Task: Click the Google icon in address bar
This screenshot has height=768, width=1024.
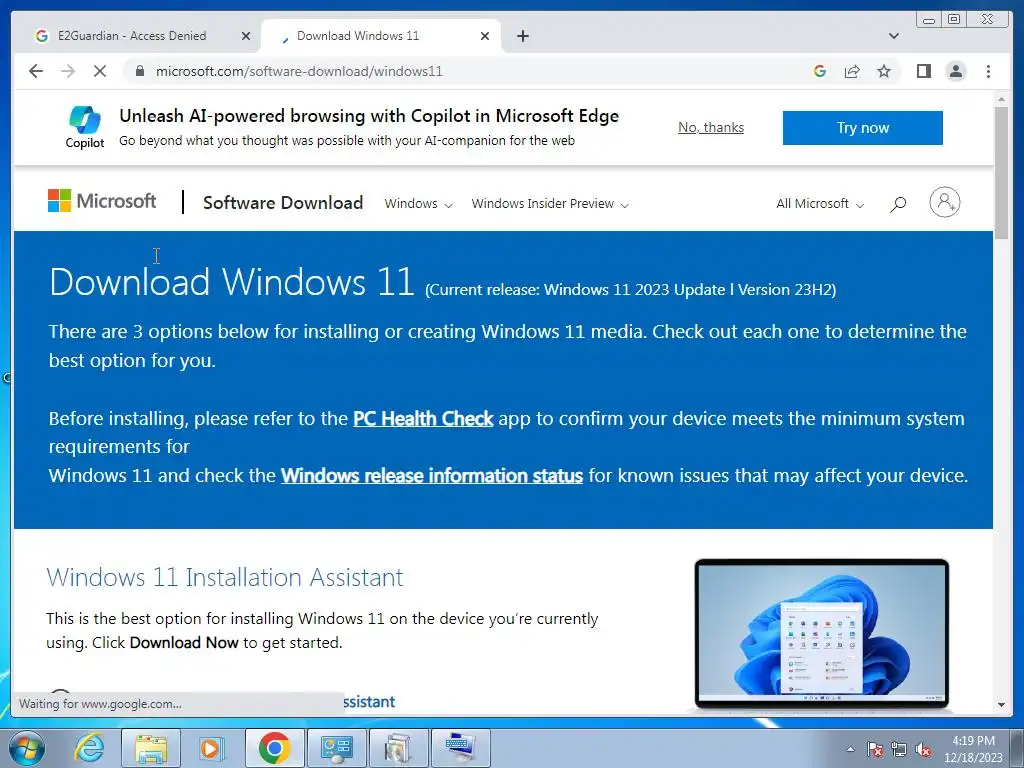Action: (820, 71)
